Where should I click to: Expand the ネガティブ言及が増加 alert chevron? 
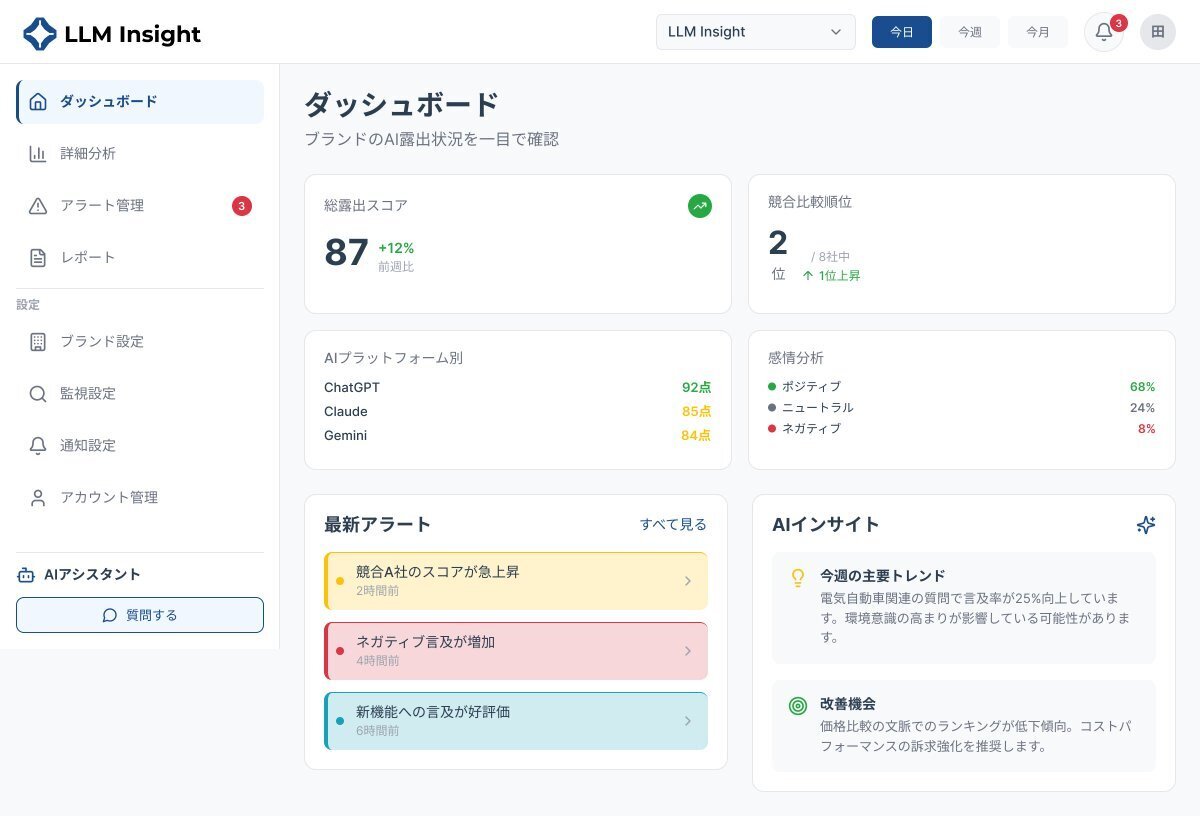tap(687, 651)
